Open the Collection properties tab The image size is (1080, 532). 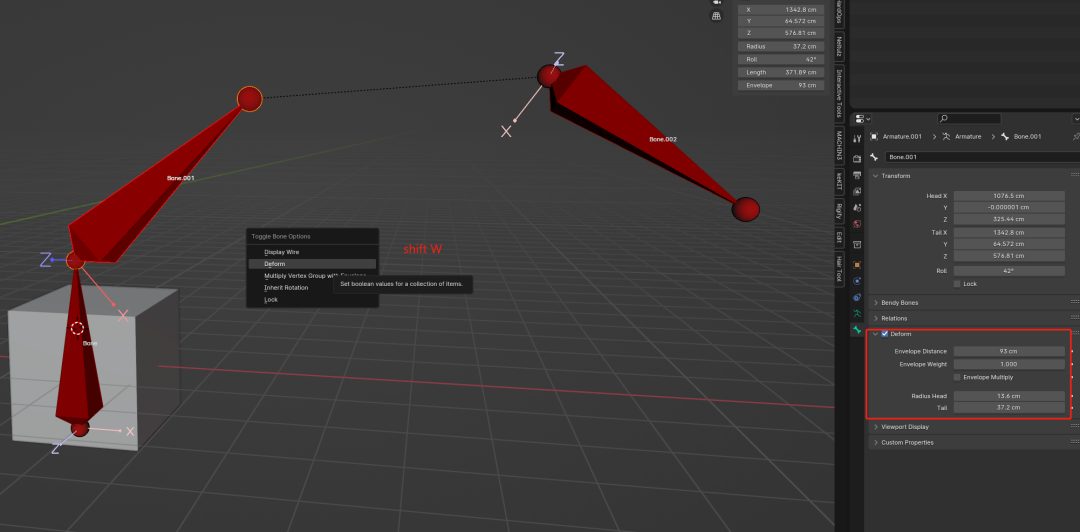pyautogui.click(x=857, y=245)
